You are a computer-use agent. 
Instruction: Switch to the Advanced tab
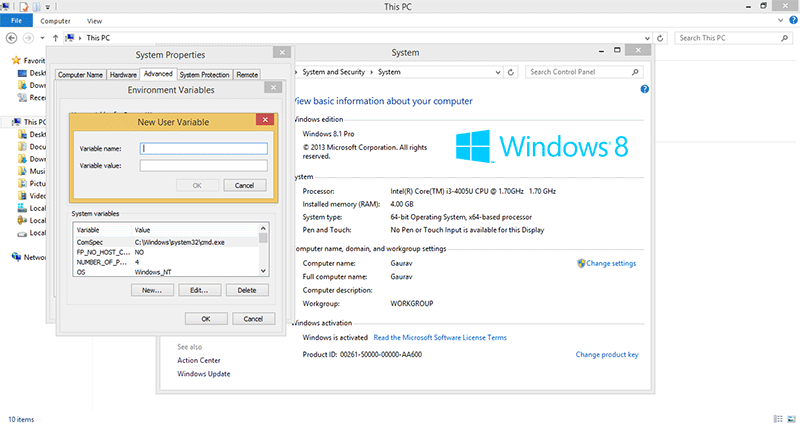click(158, 74)
